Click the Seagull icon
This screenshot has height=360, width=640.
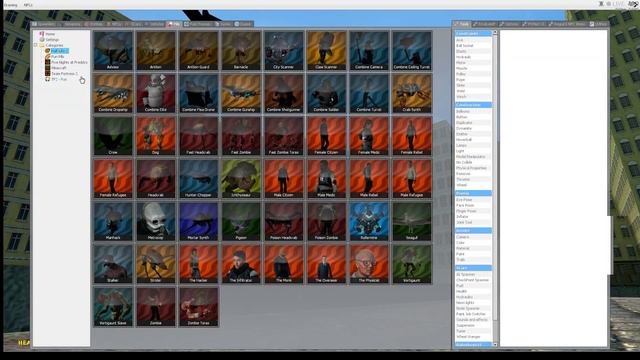pos(412,221)
